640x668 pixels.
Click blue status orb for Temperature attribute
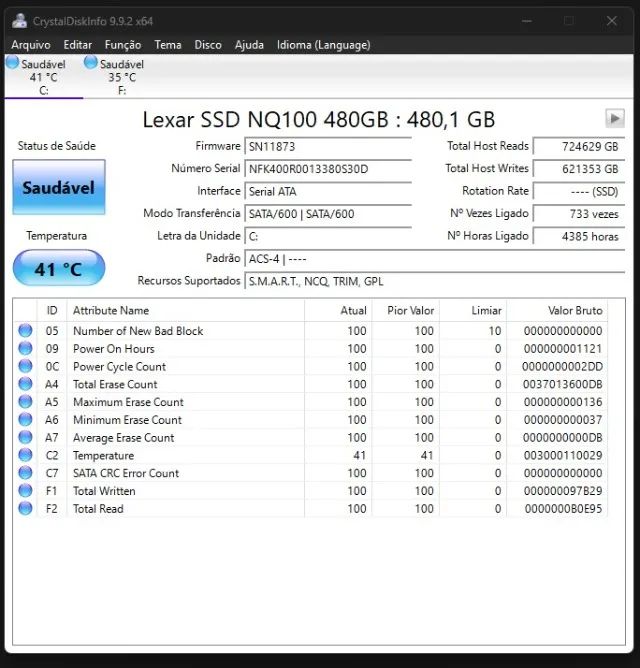click(25, 455)
